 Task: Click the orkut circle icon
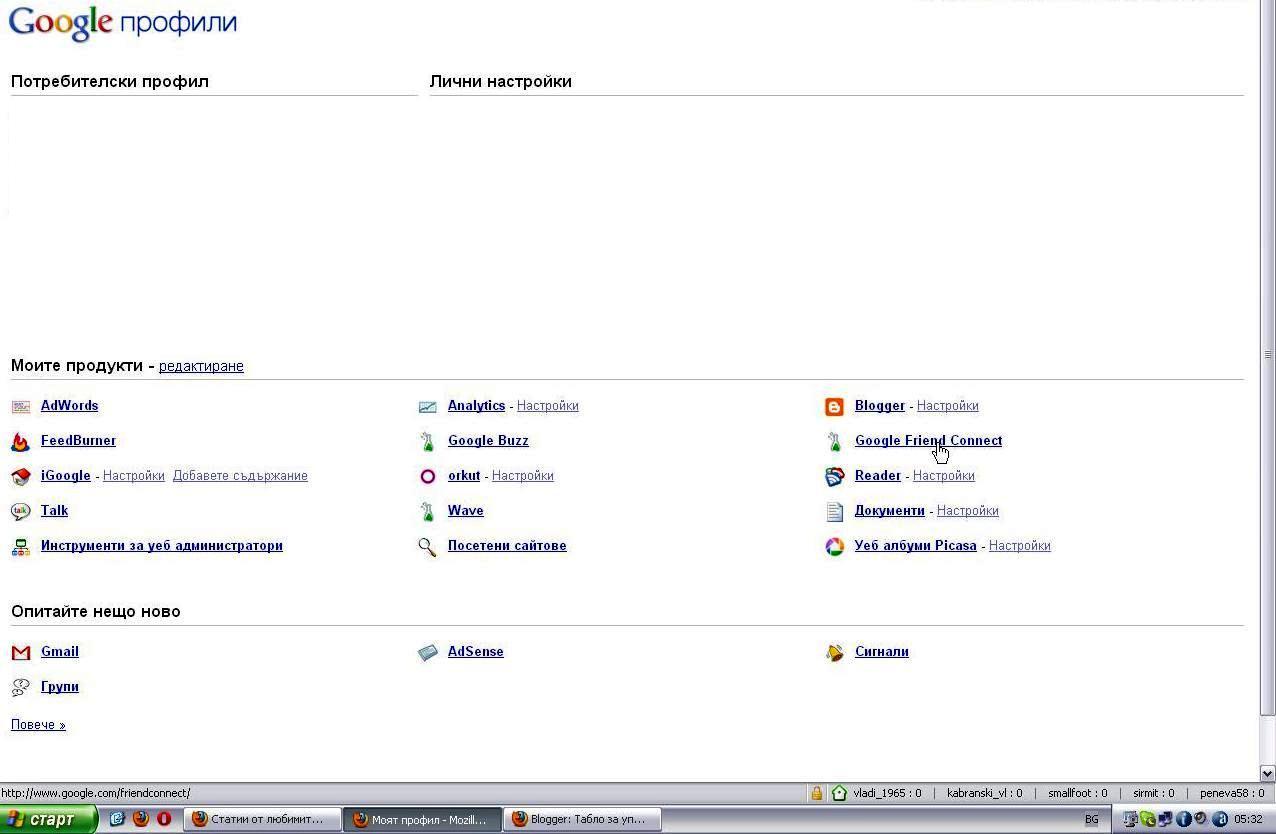pyautogui.click(x=428, y=476)
